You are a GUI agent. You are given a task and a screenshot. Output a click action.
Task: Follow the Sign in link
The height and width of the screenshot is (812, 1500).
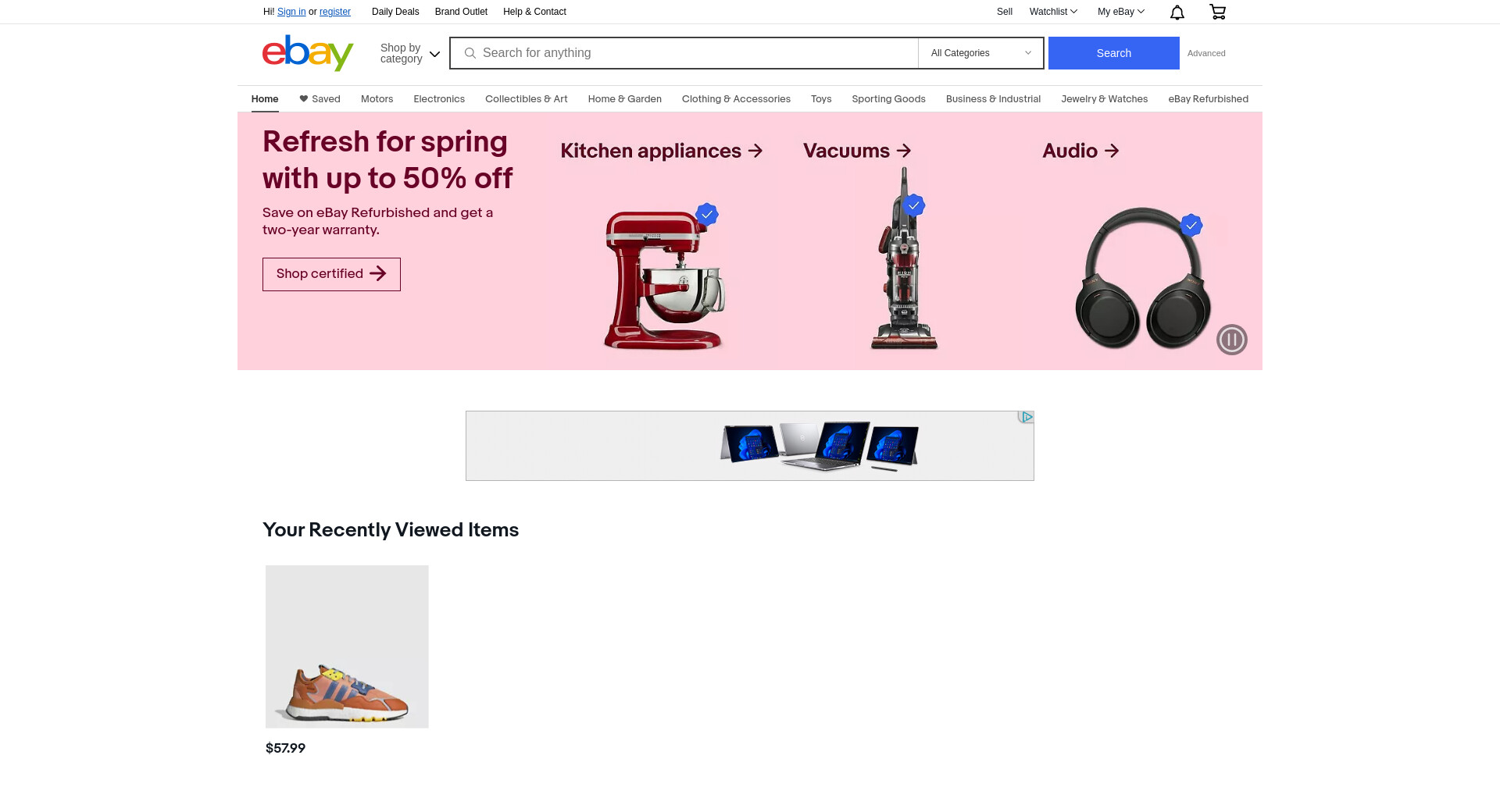coord(291,12)
